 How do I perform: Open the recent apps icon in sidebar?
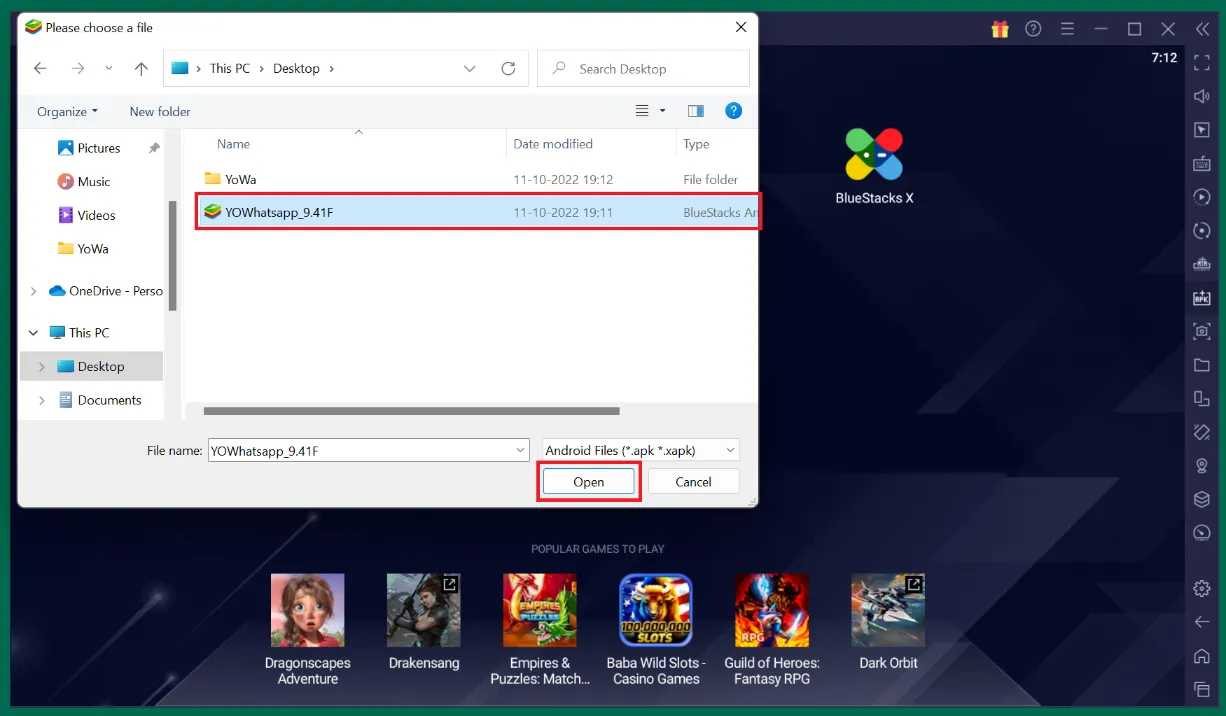point(1202,690)
